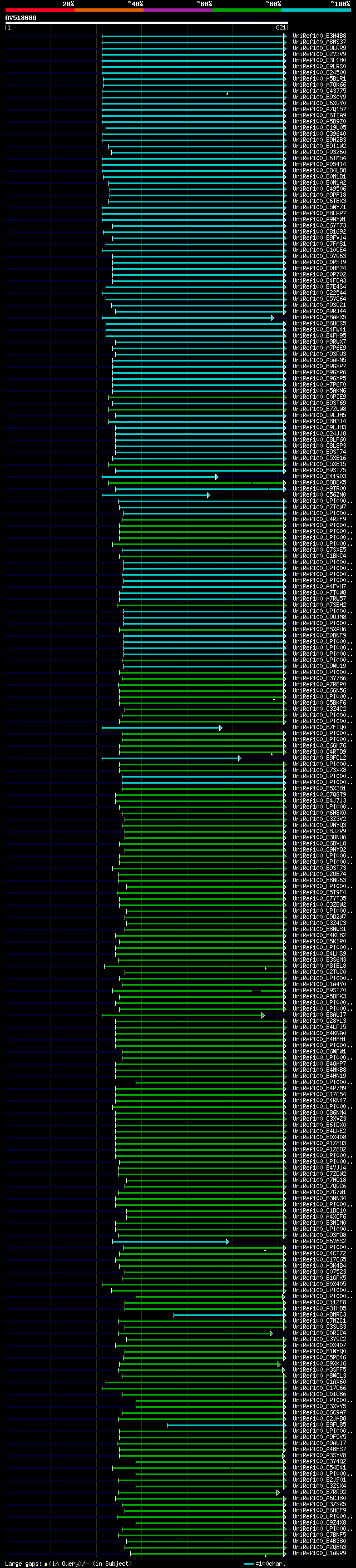This screenshot has height=1568, width=356.
Task: Select hit label UniRef100_C1BKC4
Action: tap(319, 556)
